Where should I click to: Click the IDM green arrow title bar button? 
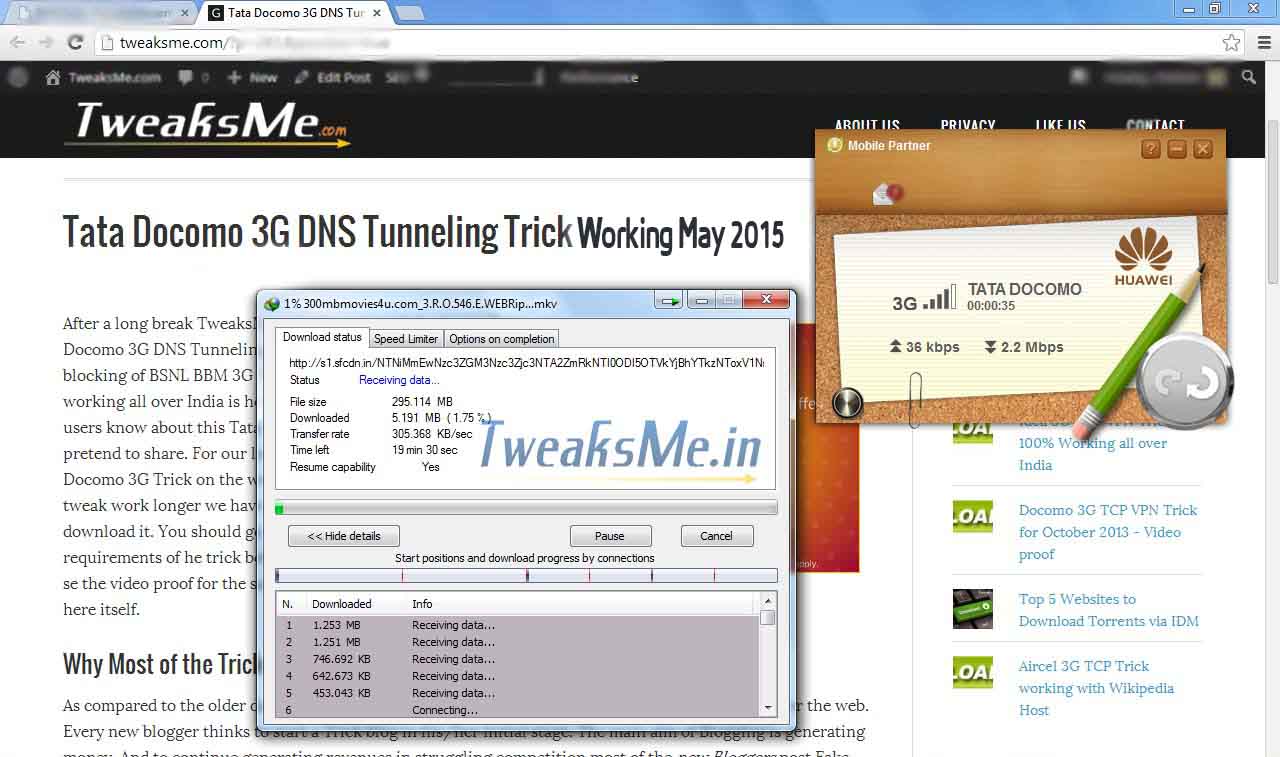click(x=668, y=300)
